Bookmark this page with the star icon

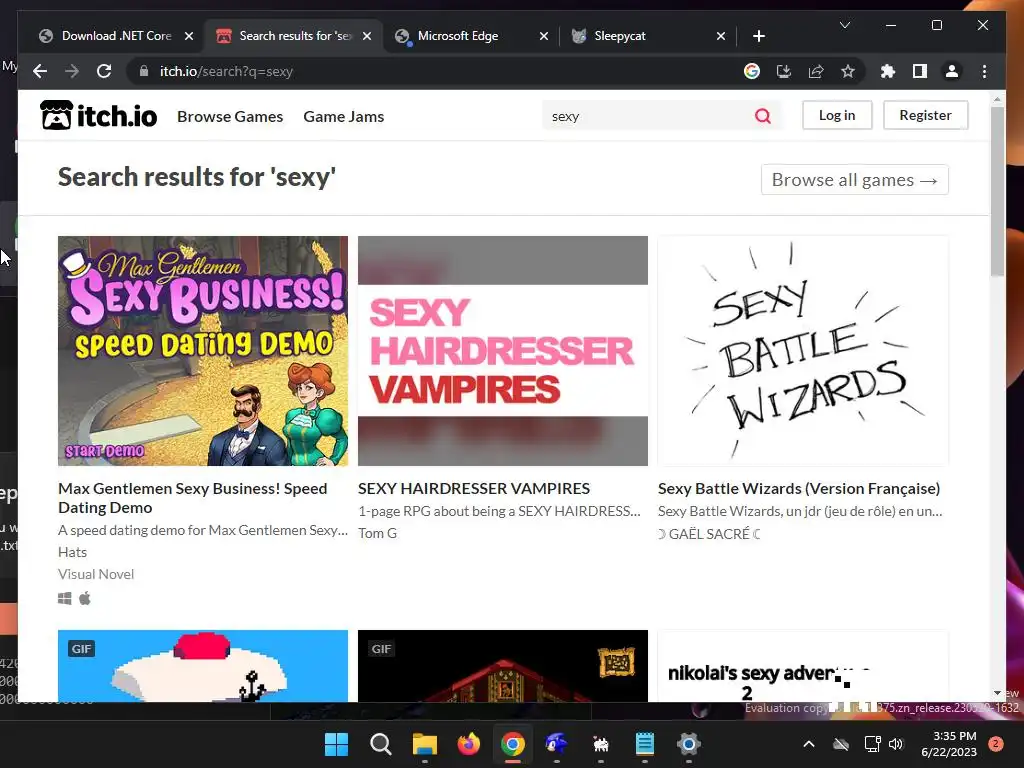point(848,71)
